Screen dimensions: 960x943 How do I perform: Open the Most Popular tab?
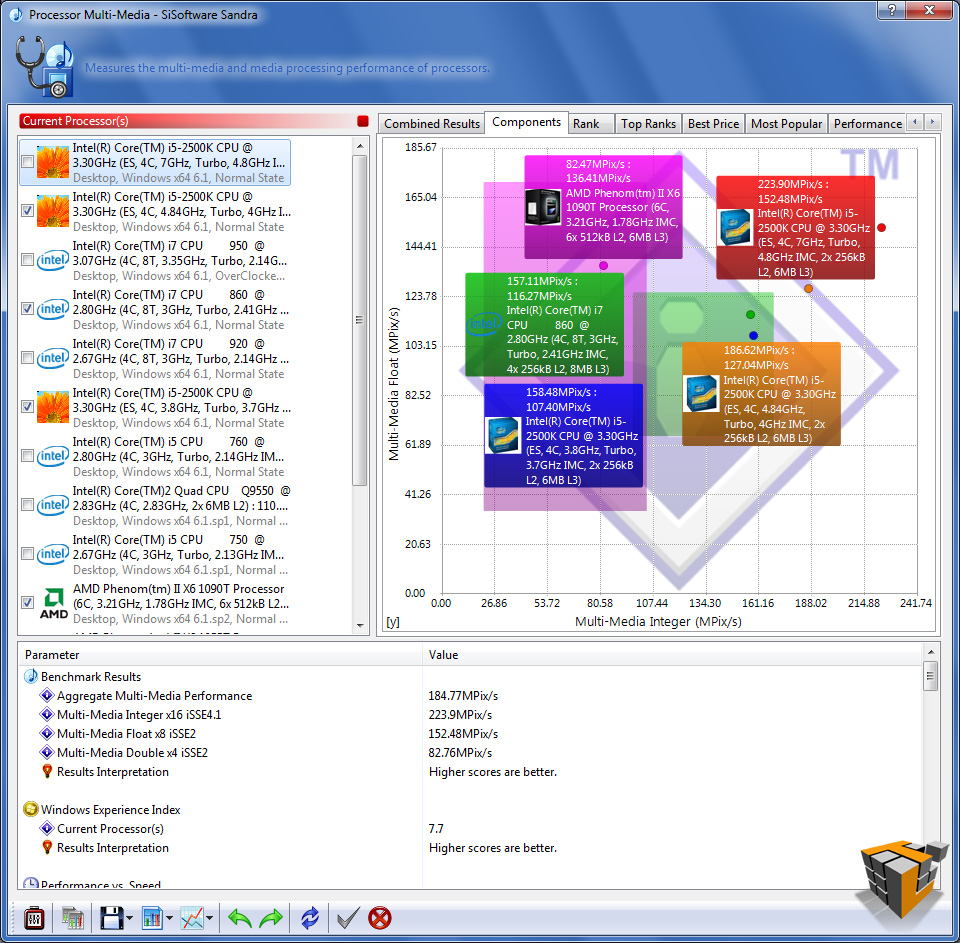tap(786, 124)
